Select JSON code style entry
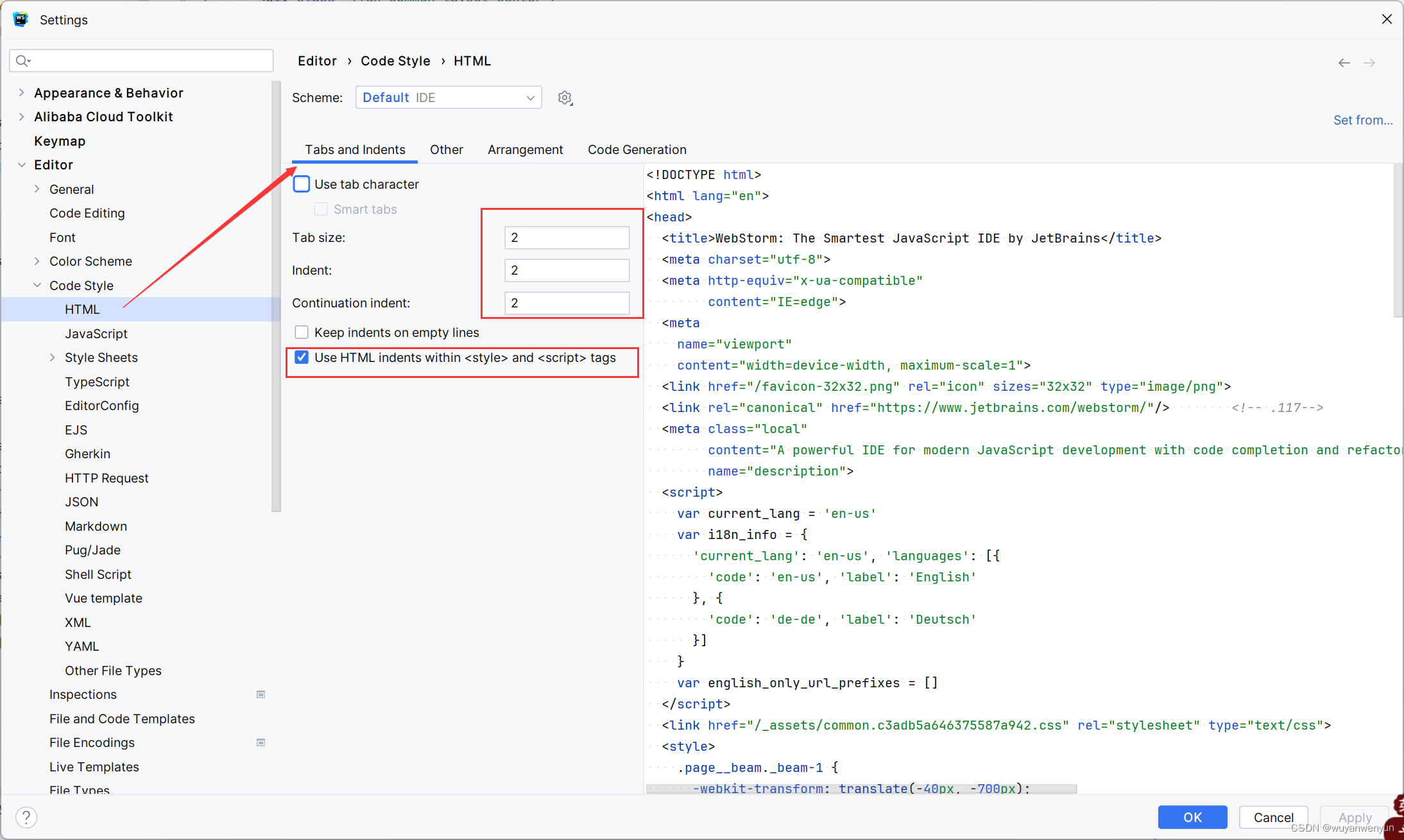The height and width of the screenshot is (840, 1404). click(x=81, y=502)
